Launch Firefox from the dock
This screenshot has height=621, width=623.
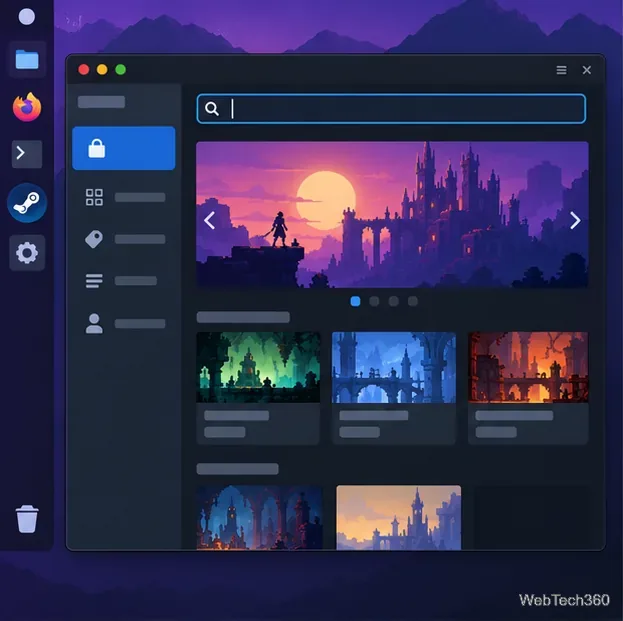[x=27, y=107]
